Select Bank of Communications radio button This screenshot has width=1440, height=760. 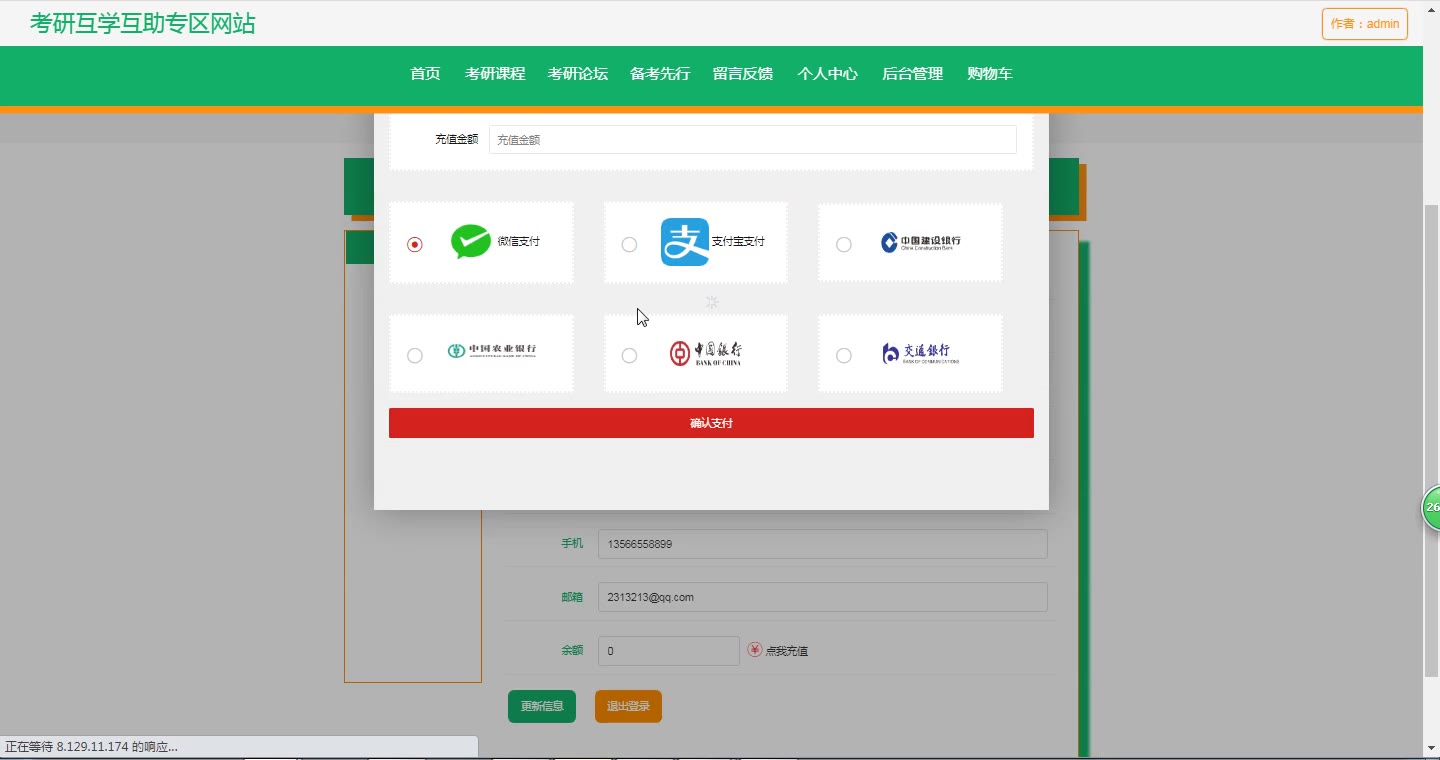tap(844, 355)
